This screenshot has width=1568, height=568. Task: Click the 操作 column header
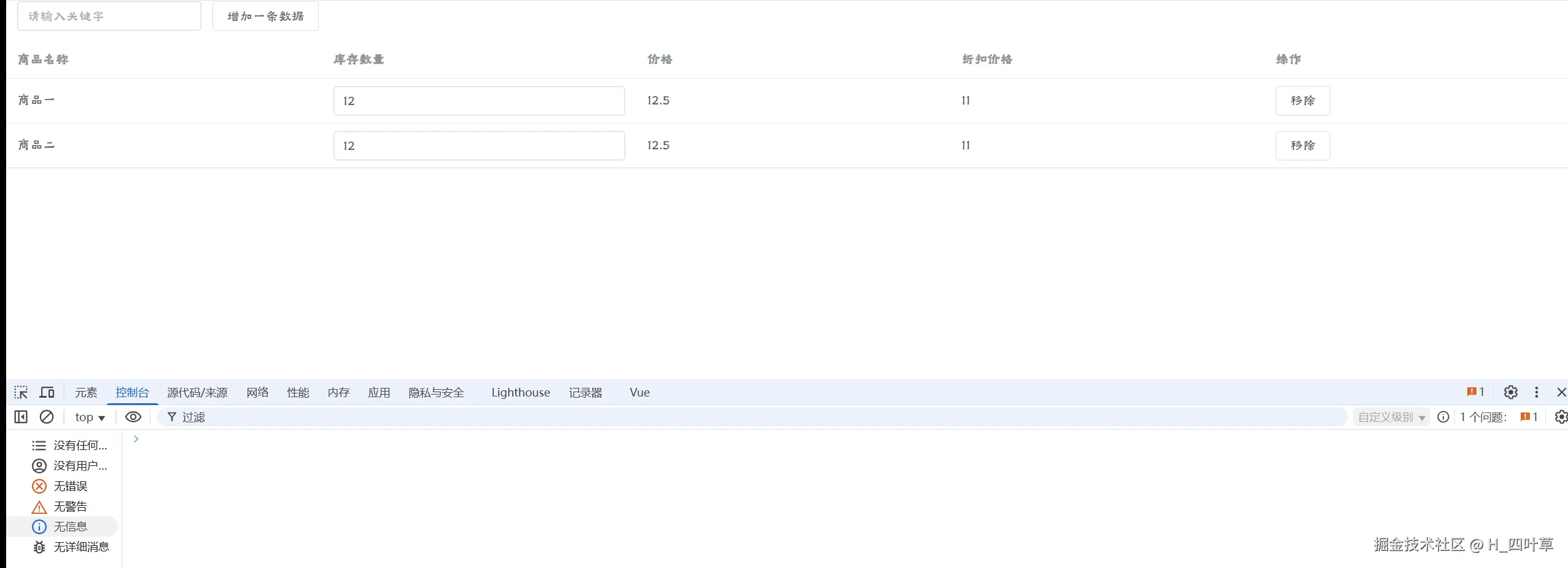pos(1289,59)
